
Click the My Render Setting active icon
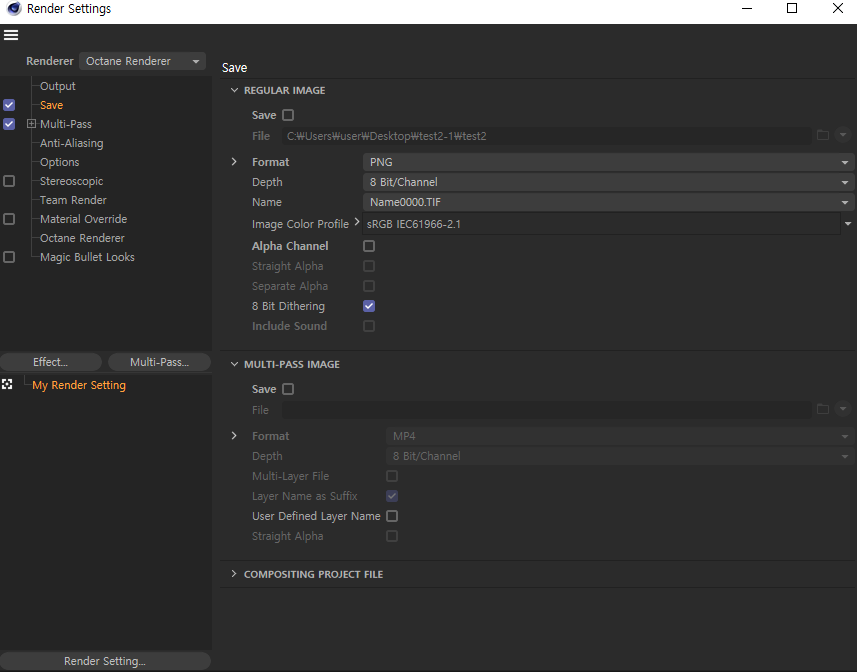coord(7,385)
